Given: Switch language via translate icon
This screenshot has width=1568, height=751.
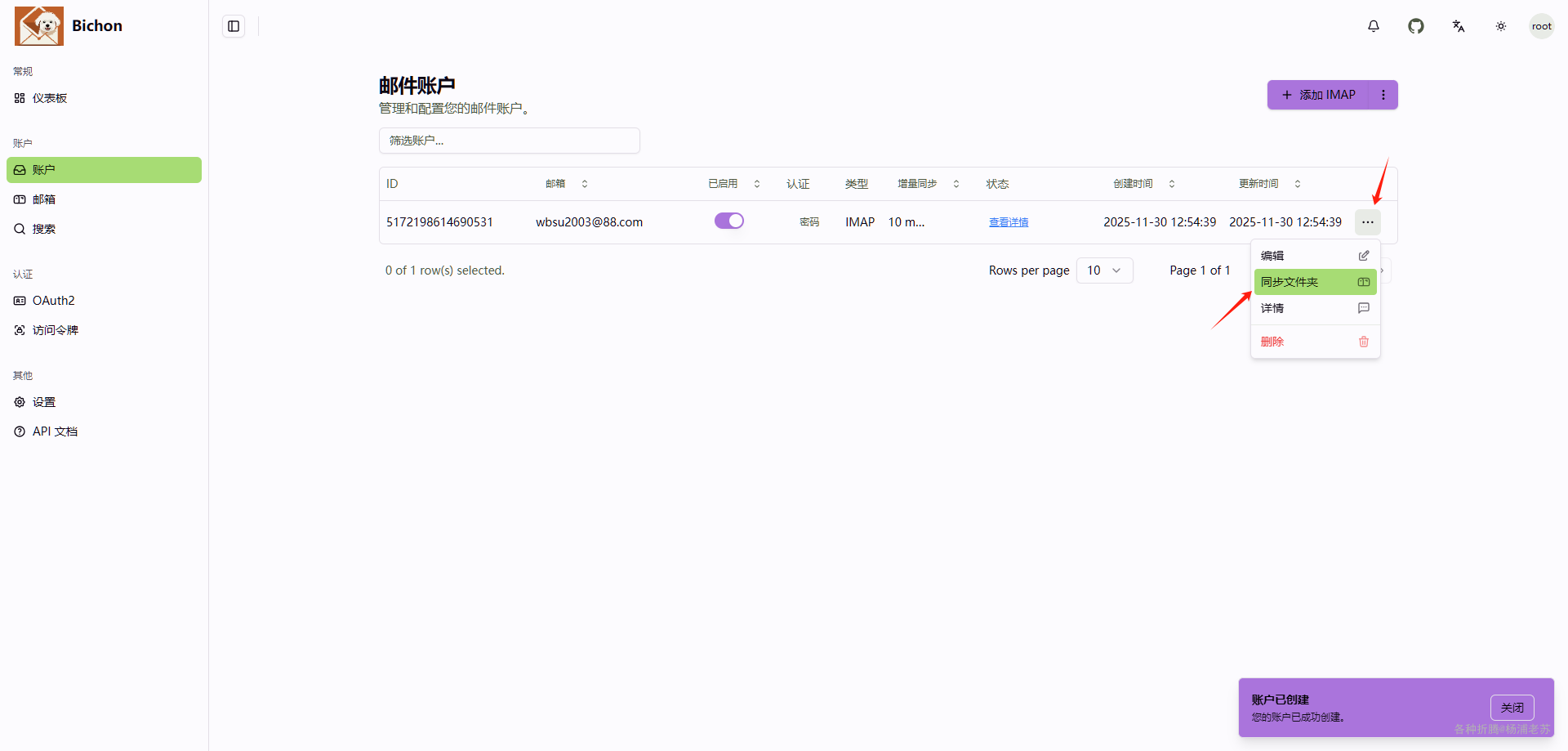Looking at the screenshot, I should click(x=1459, y=26).
